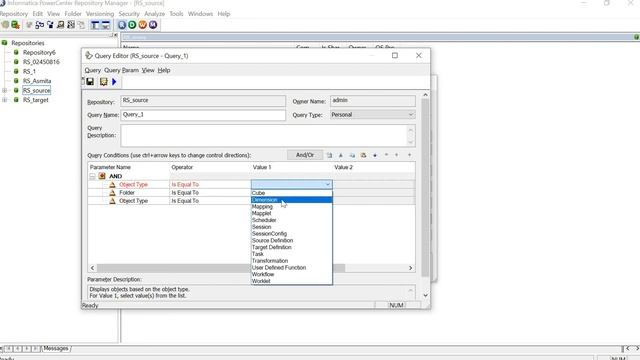Click the Query Editor scroll-down arrow

pos(425,295)
